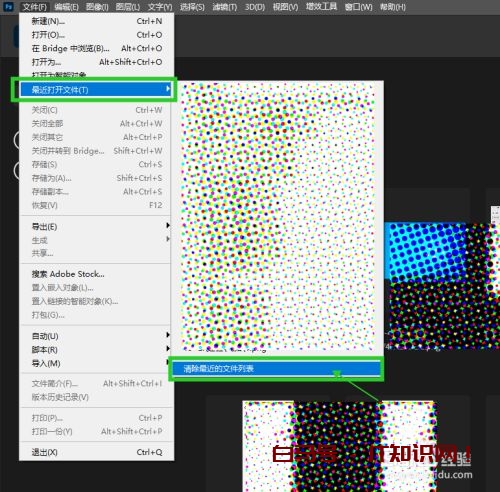Image resolution: width=500 pixels, height=492 pixels.
Task: Open the 选择(S) menu
Action: [x=192, y=7]
